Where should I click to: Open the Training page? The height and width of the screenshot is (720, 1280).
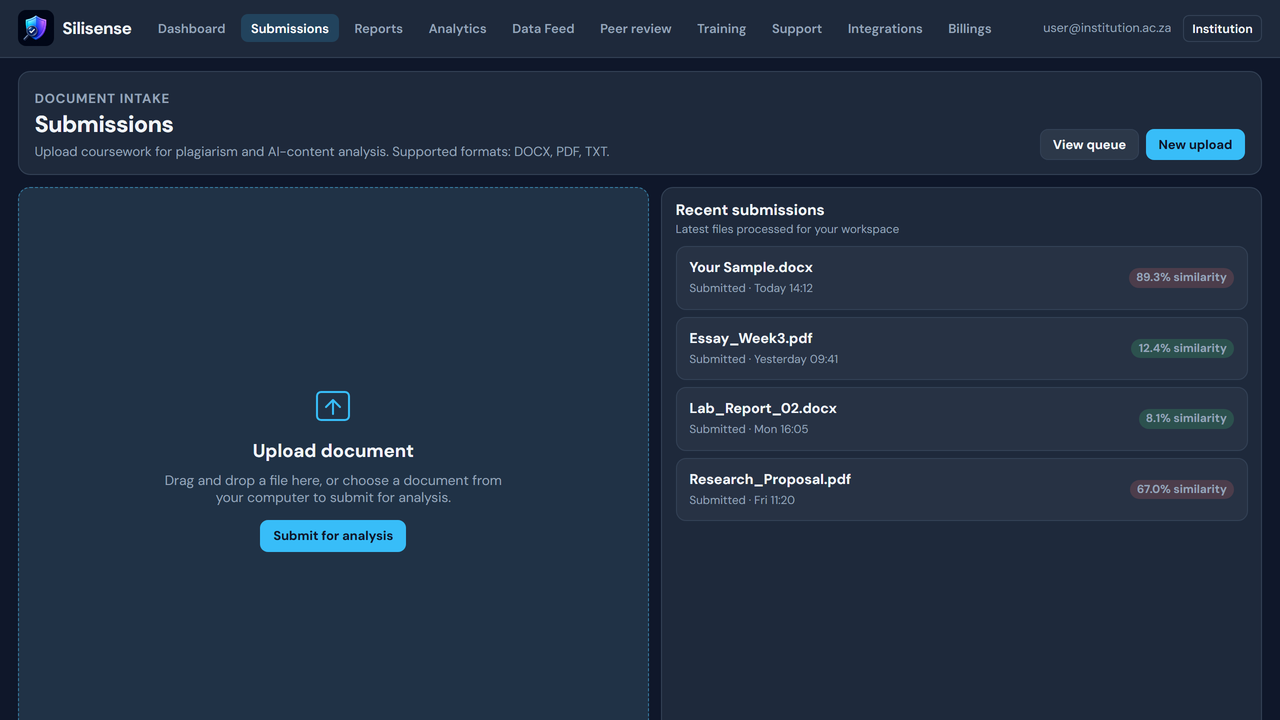coord(721,28)
